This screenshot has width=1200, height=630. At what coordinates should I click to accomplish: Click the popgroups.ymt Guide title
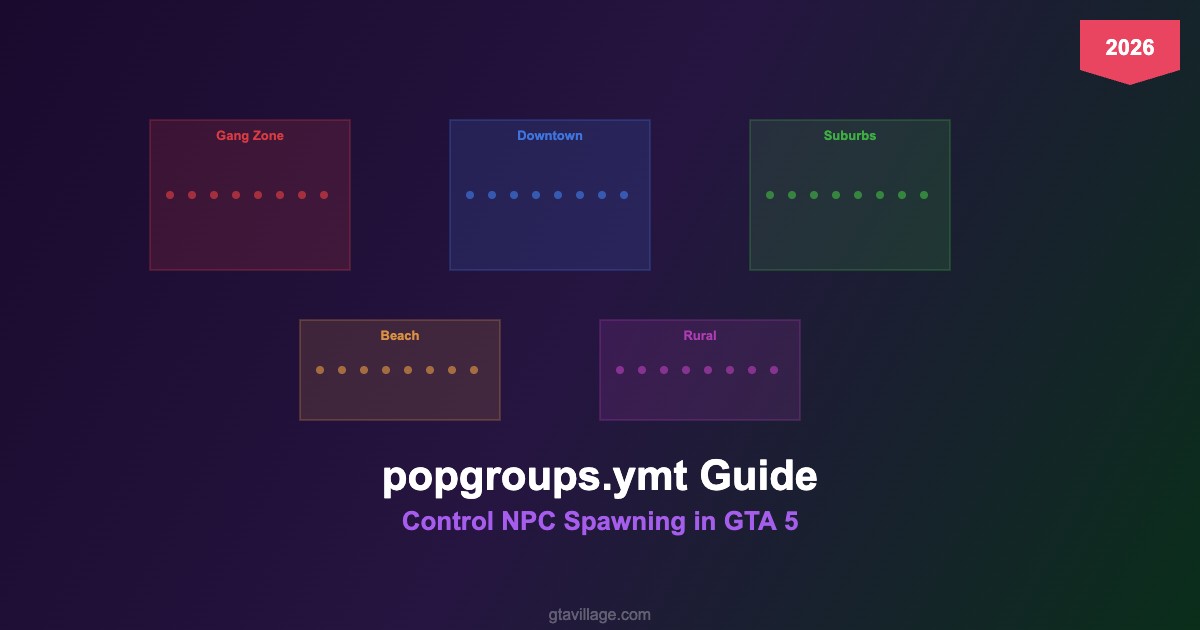click(x=600, y=477)
